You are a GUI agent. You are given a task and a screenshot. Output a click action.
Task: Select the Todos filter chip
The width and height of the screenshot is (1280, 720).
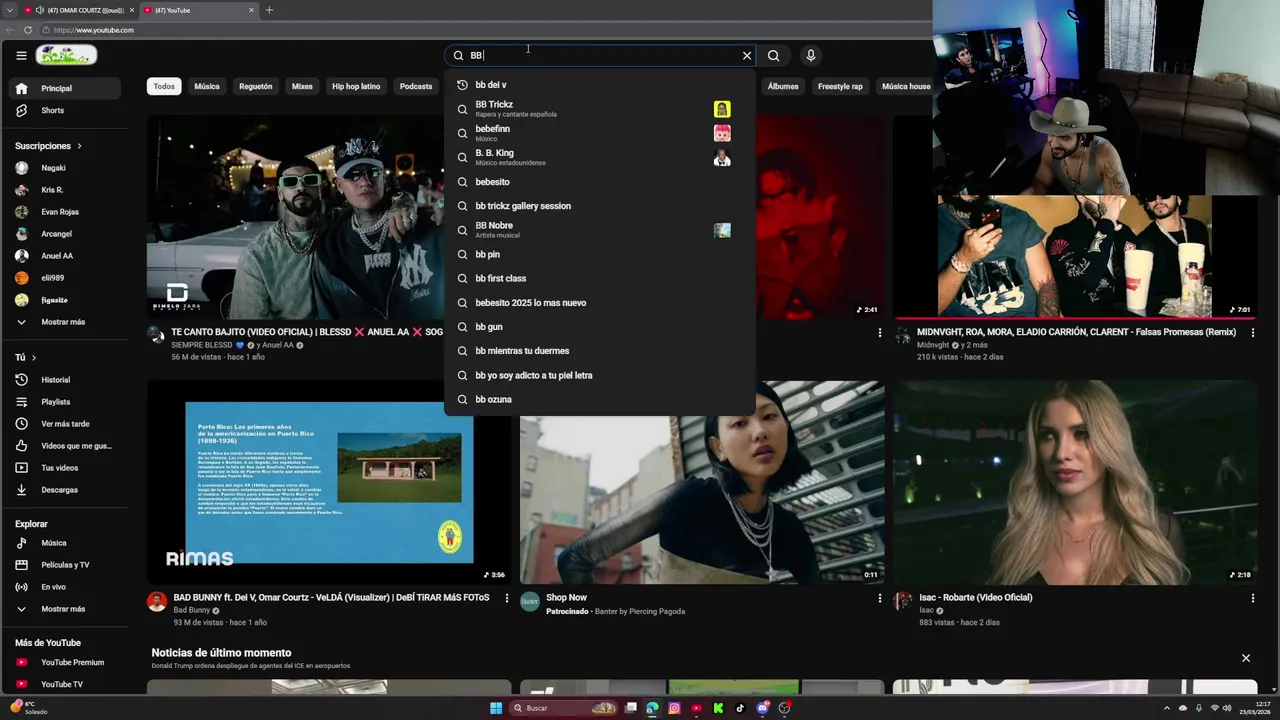pyautogui.click(x=164, y=86)
